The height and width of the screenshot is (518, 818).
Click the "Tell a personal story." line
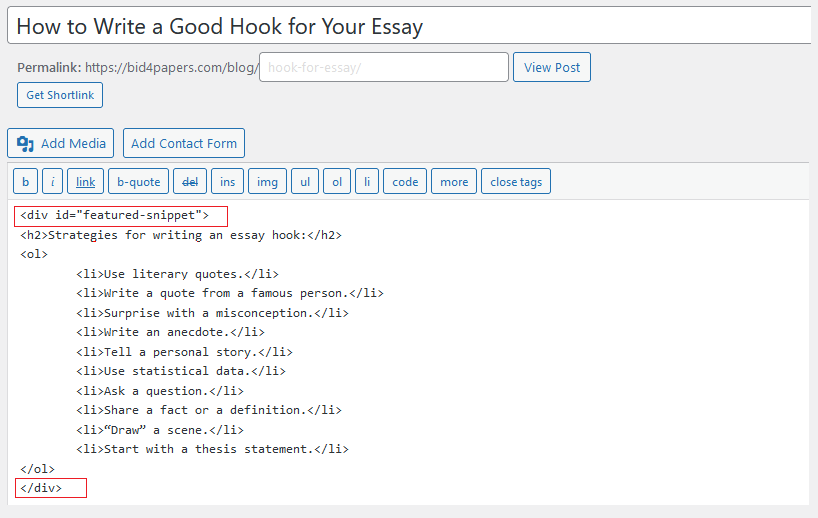click(184, 352)
